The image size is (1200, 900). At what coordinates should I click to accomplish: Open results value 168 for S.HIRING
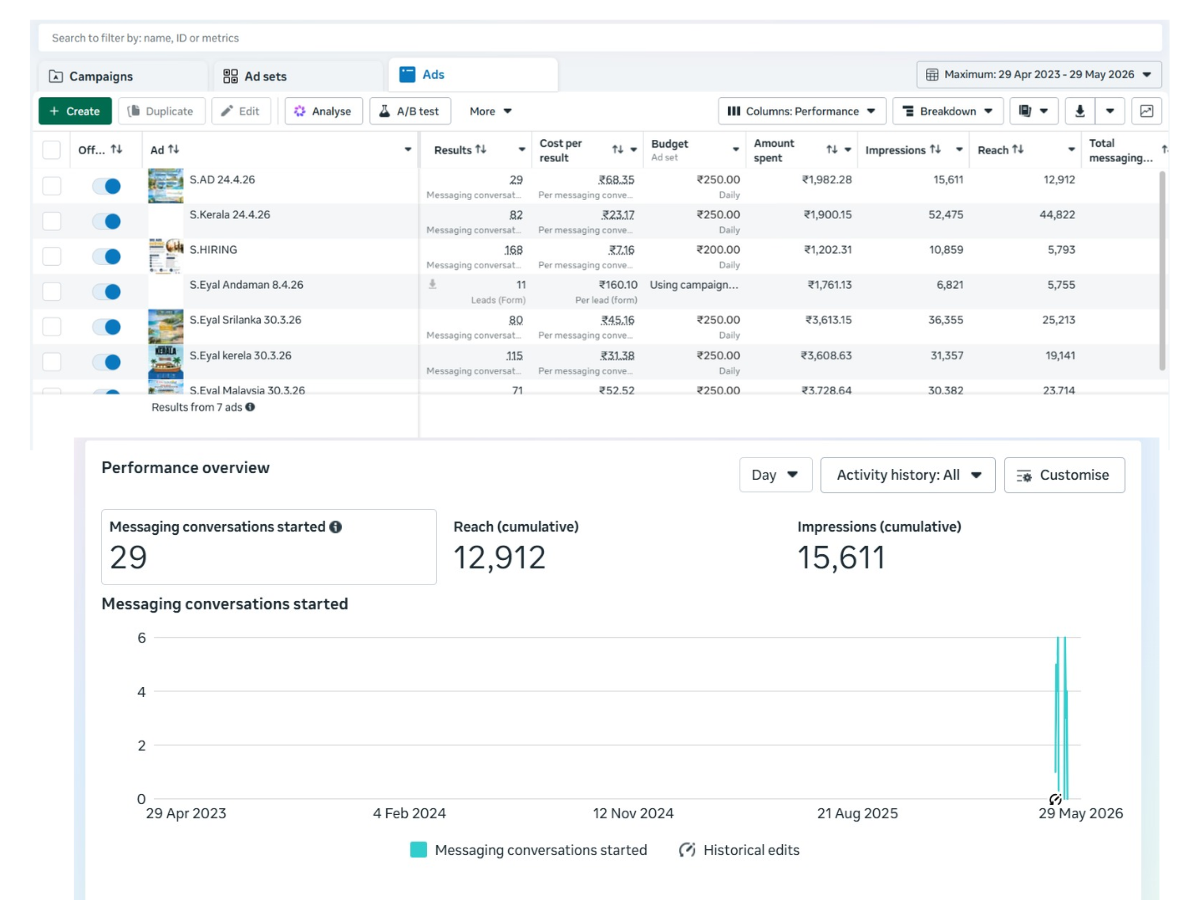pyautogui.click(x=514, y=250)
